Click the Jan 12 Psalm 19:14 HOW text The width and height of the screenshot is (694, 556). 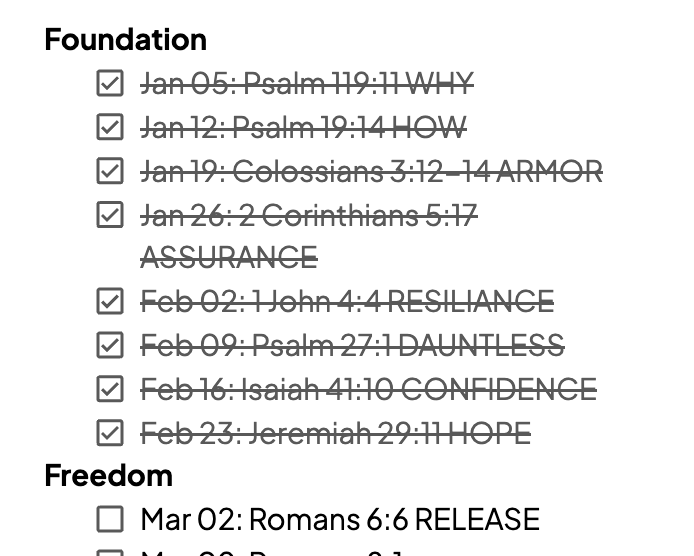pyautogui.click(x=304, y=127)
